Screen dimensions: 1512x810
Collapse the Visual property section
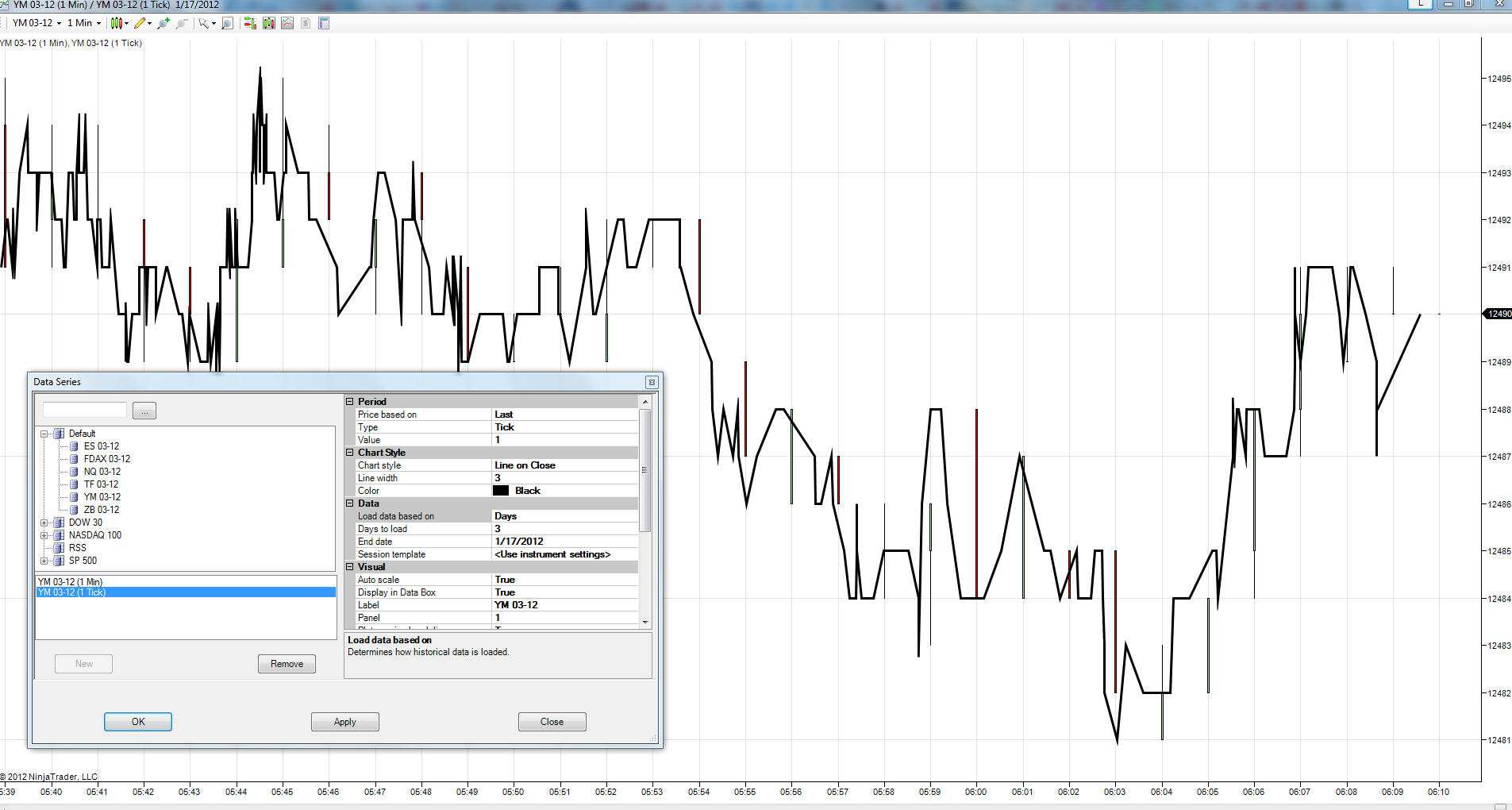click(x=350, y=567)
